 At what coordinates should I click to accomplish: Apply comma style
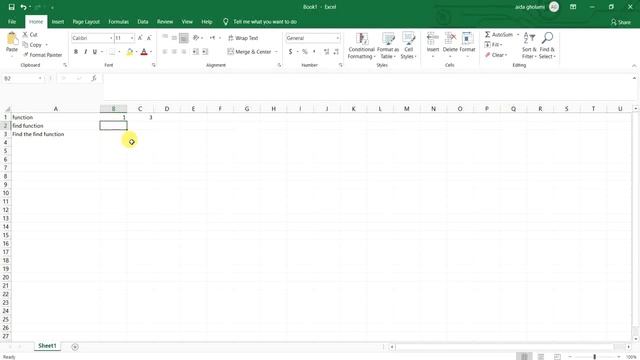pyautogui.click(x=314, y=52)
